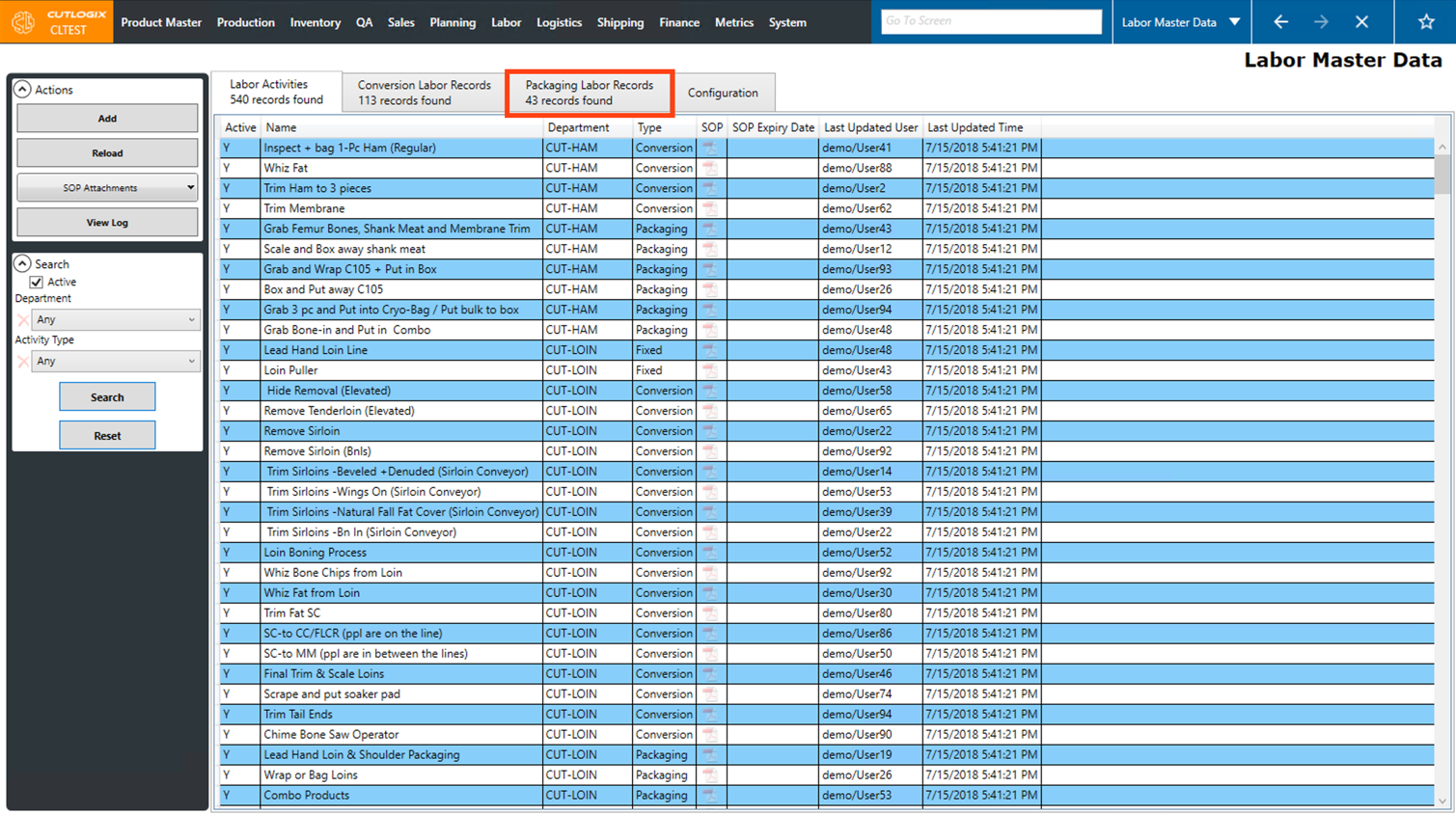Clear Activity Type filter with red X
This screenshot has height=815, width=1456.
(x=23, y=361)
